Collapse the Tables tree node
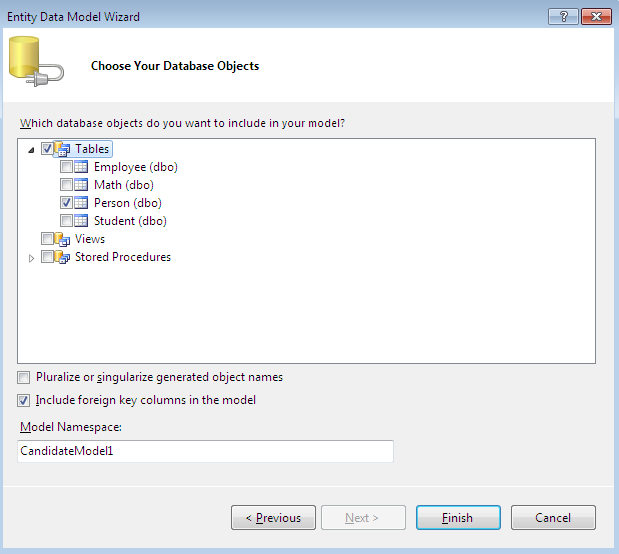Image resolution: width=619 pixels, height=554 pixels. [x=31, y=150]
